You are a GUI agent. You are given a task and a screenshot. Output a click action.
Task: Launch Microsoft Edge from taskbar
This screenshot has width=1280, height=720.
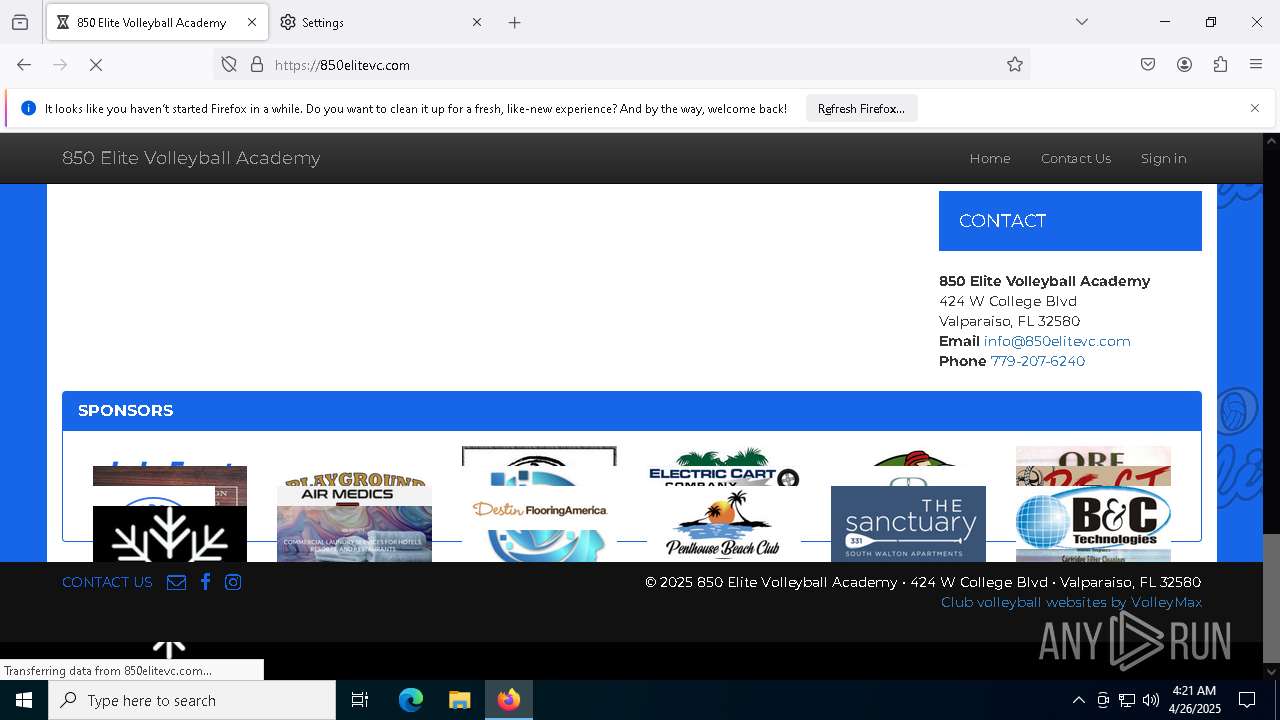[411, 700]
